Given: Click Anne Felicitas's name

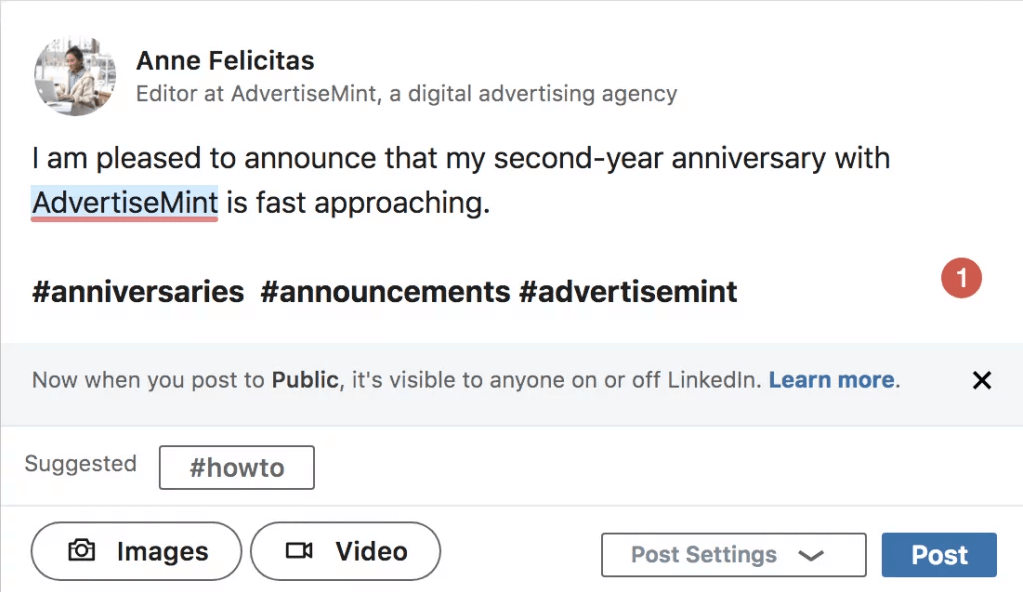Looking at the screenshot, I should tap(224, 60).
